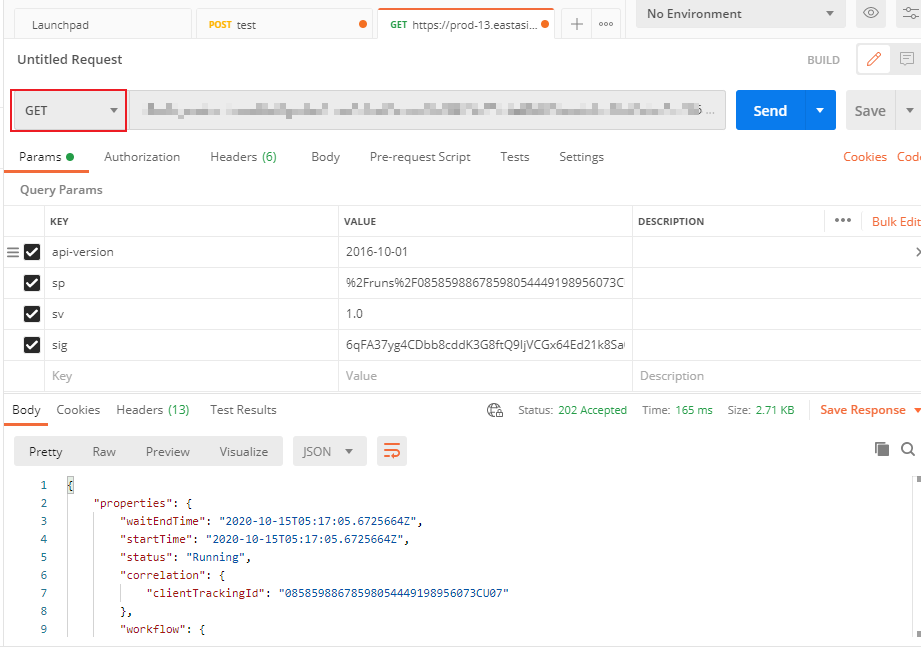Select the GET prod-13.eastasi request tab
This screenshot has height=648, width=921.
tap(466, 25)
